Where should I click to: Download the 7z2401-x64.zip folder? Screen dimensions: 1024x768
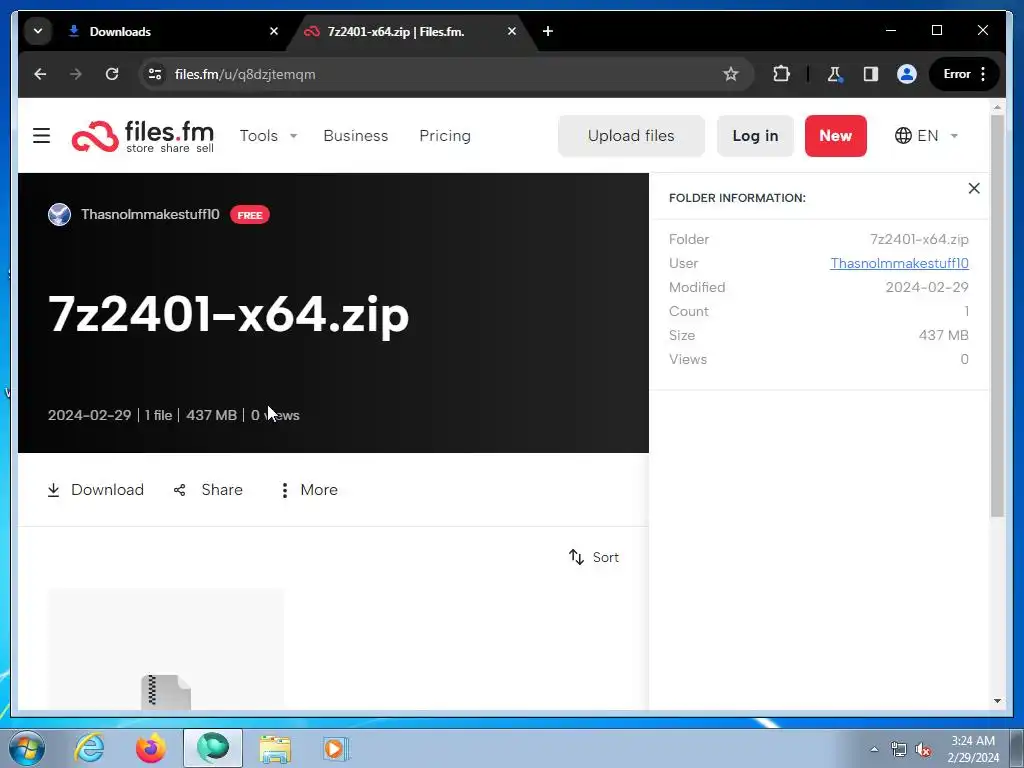point(95,490)
